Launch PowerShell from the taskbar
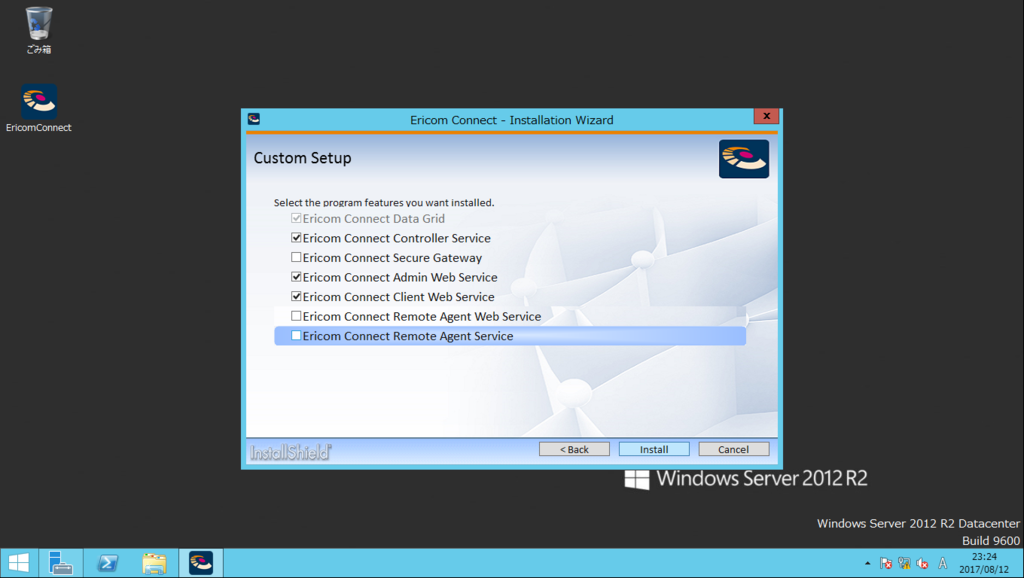The width and height of the screenshot is (1024, 578). point(108,563)
